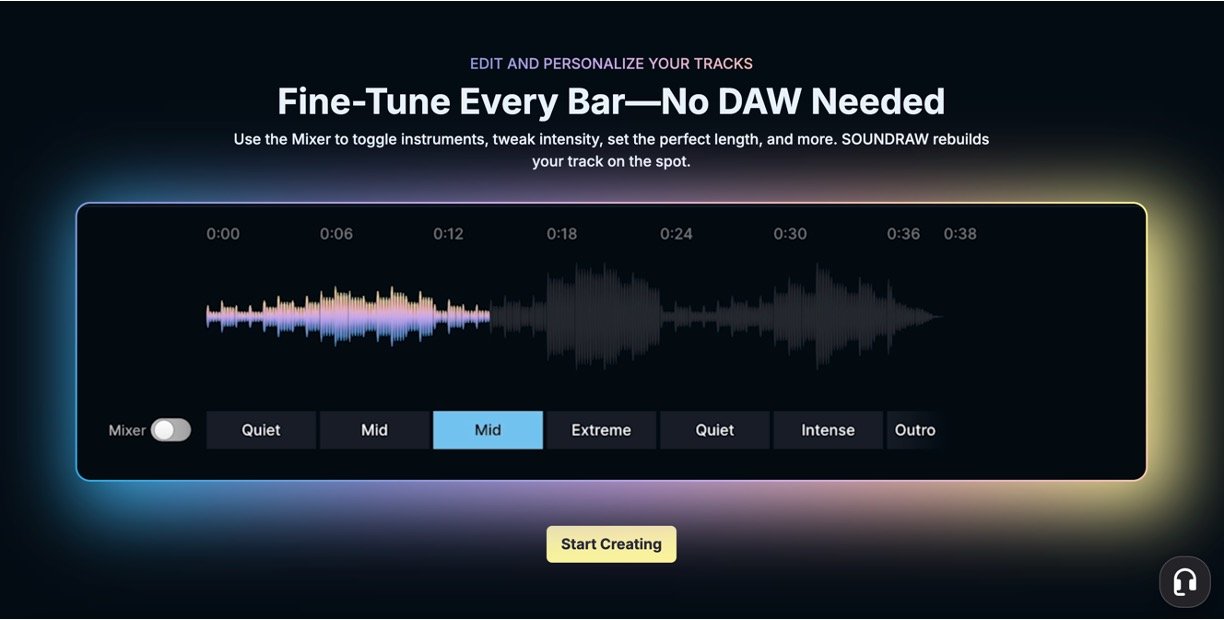The image size is (1224, 620).
Task: Seek to the 0:12 time marker
Action: coord(449,234)
